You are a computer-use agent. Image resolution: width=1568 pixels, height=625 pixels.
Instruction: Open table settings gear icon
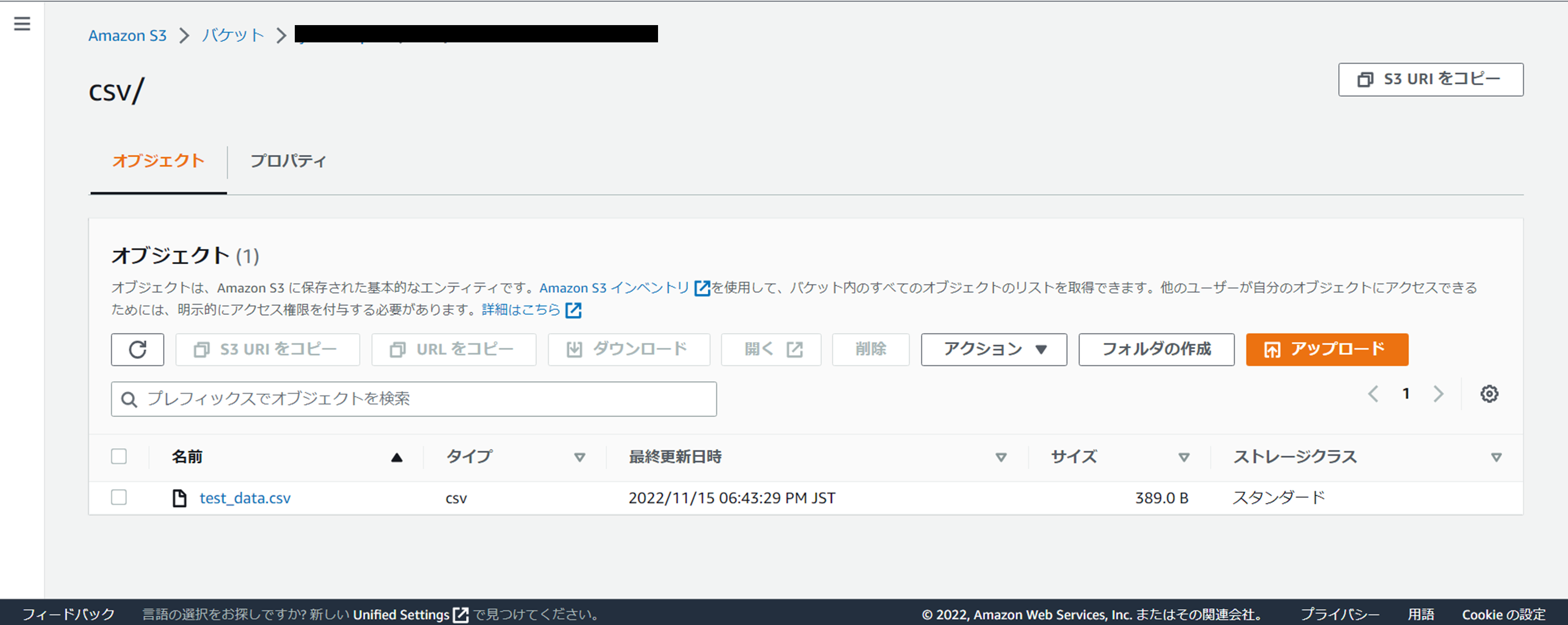point(1489,394)
